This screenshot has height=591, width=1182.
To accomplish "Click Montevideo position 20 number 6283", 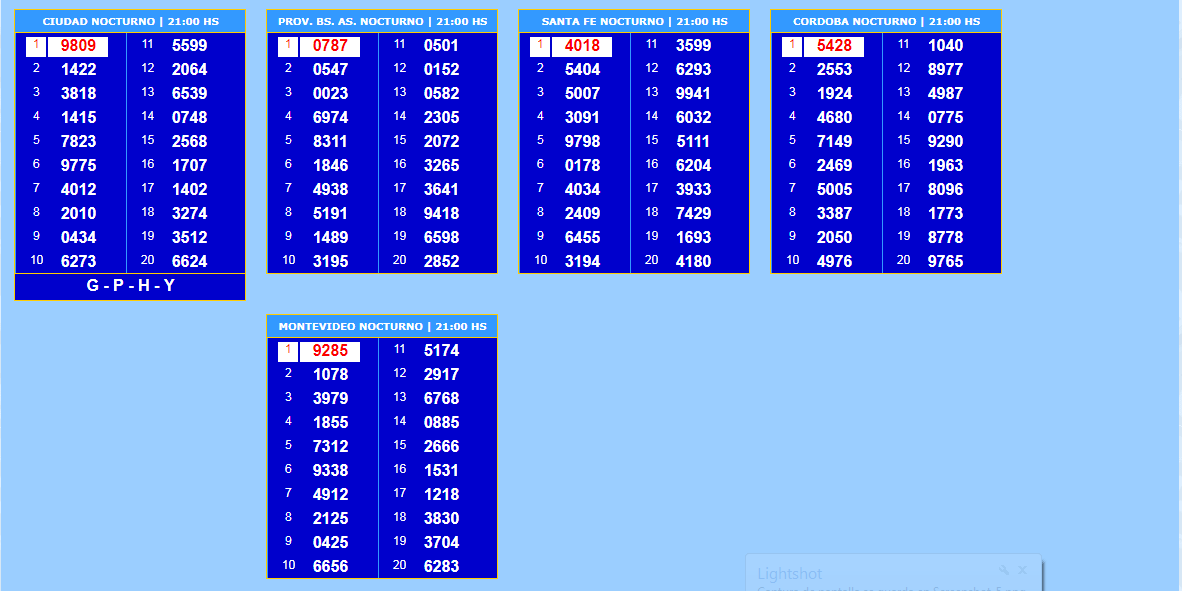I will point(441,566).
